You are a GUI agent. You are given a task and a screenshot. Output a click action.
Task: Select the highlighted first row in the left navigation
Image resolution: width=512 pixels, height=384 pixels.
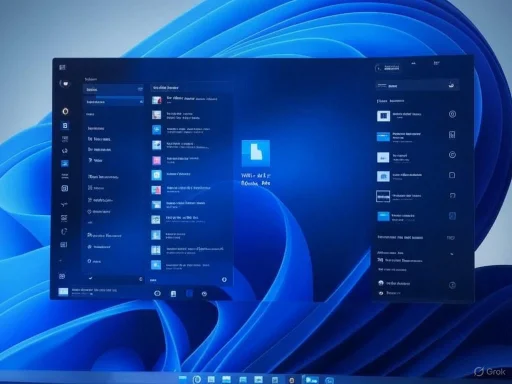pos(113,89)
